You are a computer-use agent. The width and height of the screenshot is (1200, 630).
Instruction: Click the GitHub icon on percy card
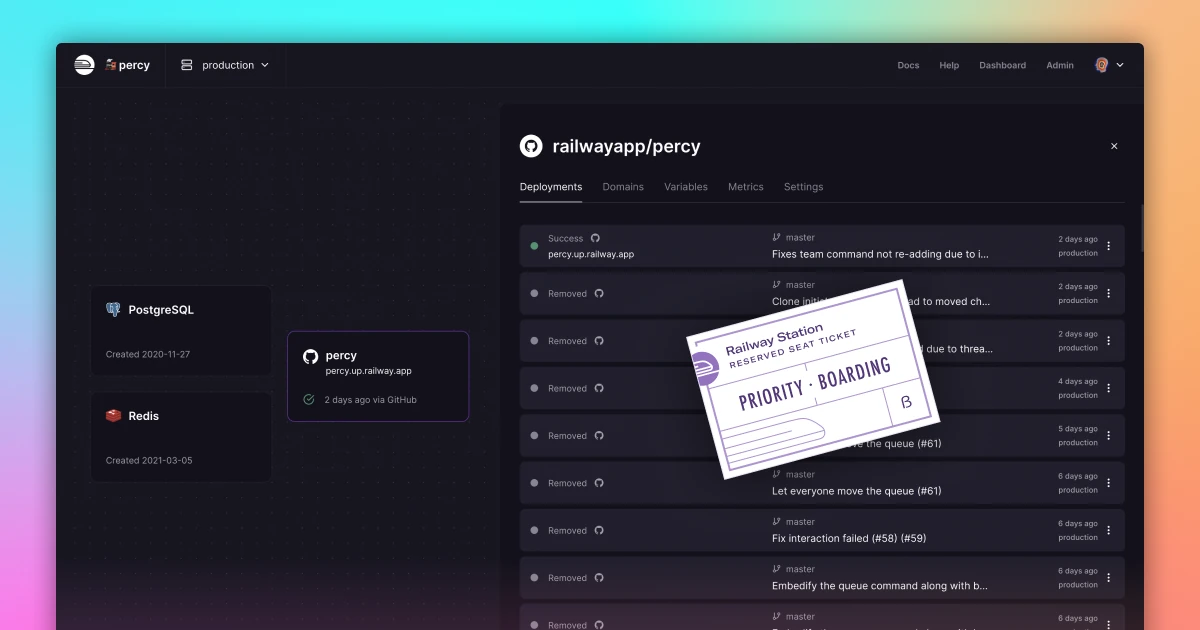click(310, 356)
